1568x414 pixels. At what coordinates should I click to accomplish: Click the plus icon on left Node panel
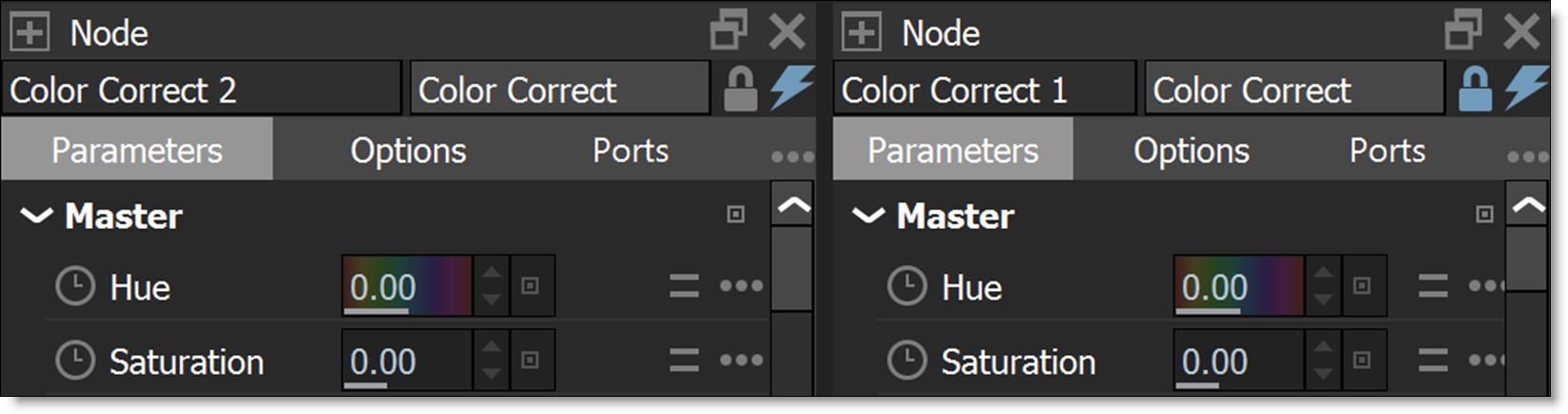coord(30,33)
